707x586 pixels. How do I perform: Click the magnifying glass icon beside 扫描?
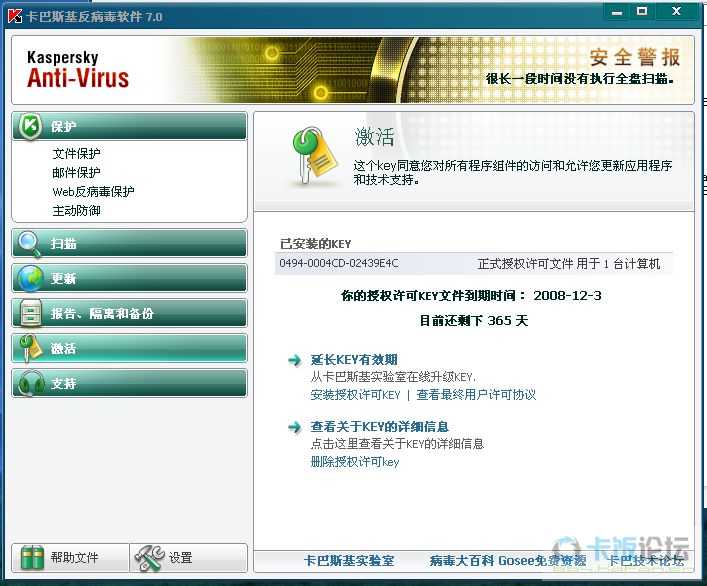pyautogui.click(x=30, y=244)
